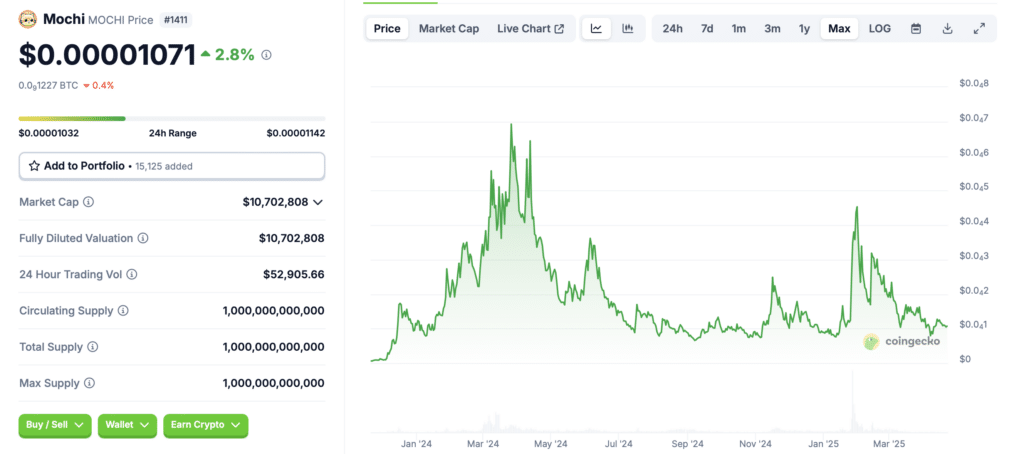
Task: Select Max time range
Action: pyautogui.click(x=839, y=29)
